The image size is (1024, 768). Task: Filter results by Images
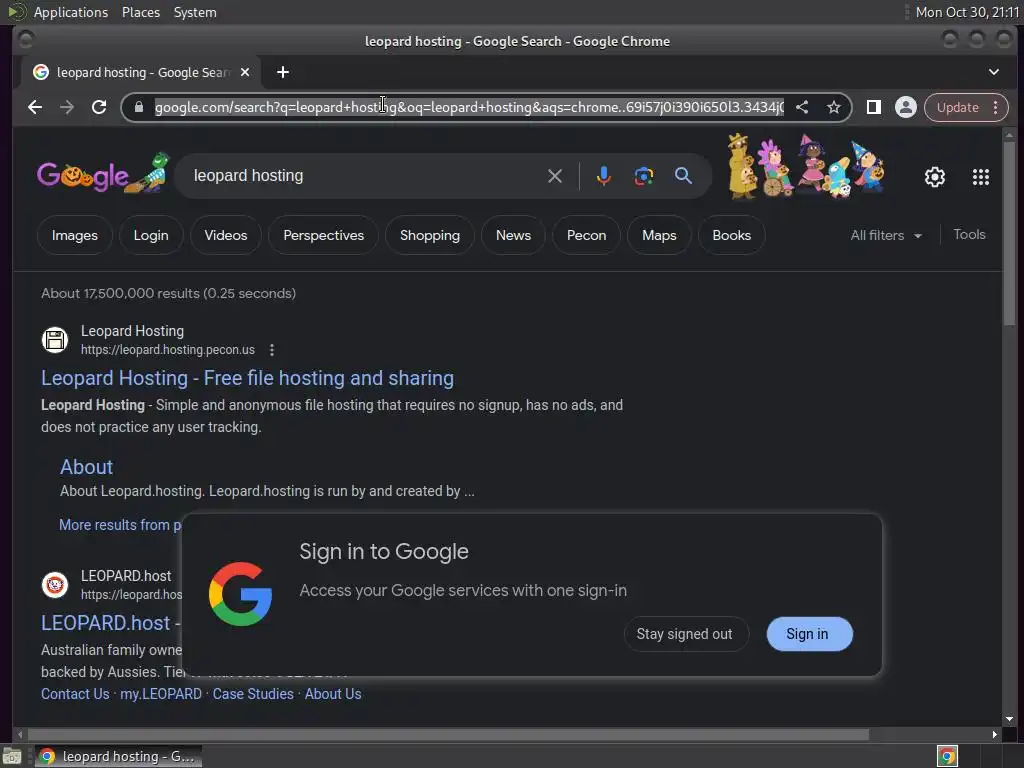[74, 235]
